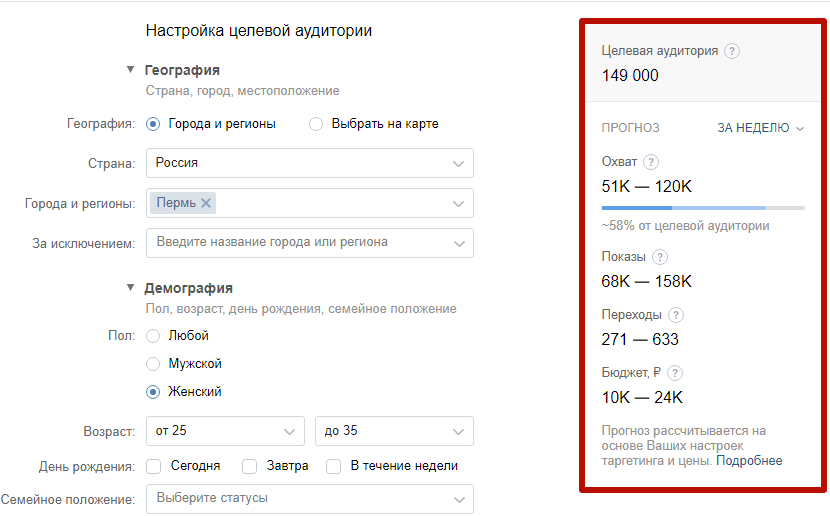
Task: Open help icon next to Целевая аудитория
Action: pos(732,51)
